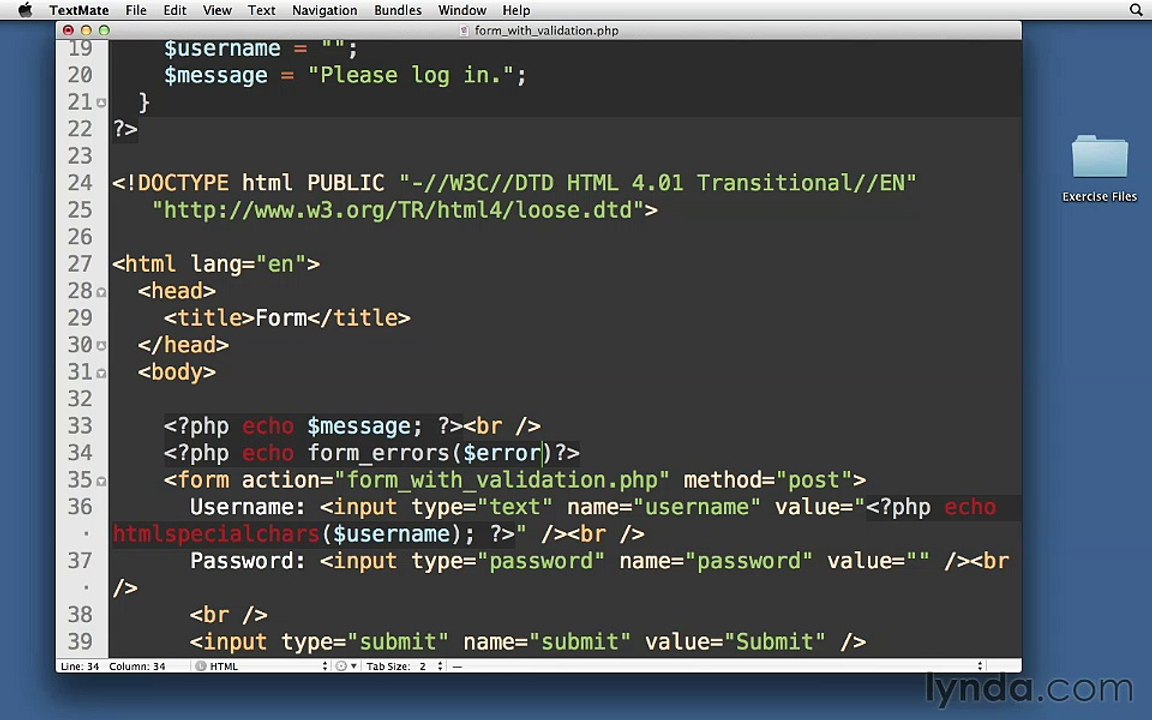Select the Exercise Files folder on the desktop

tap(1099, 168)
